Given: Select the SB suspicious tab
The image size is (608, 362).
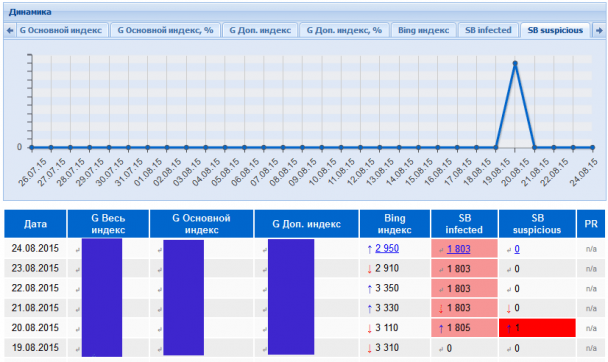Looking at the screenshot, I should [x=555, y=30].
